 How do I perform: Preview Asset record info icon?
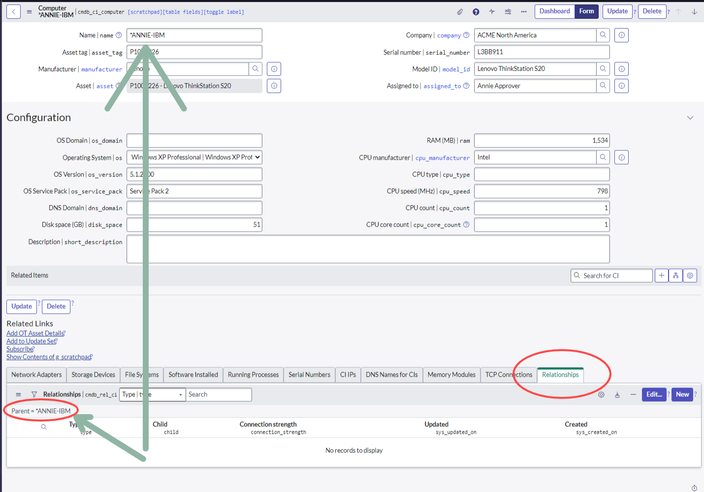tap(274, 86)
